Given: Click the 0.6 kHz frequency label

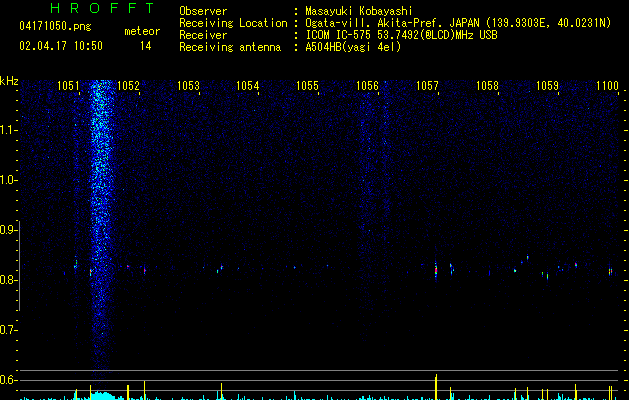Looking at the screenshot, I should pos(8,380).
